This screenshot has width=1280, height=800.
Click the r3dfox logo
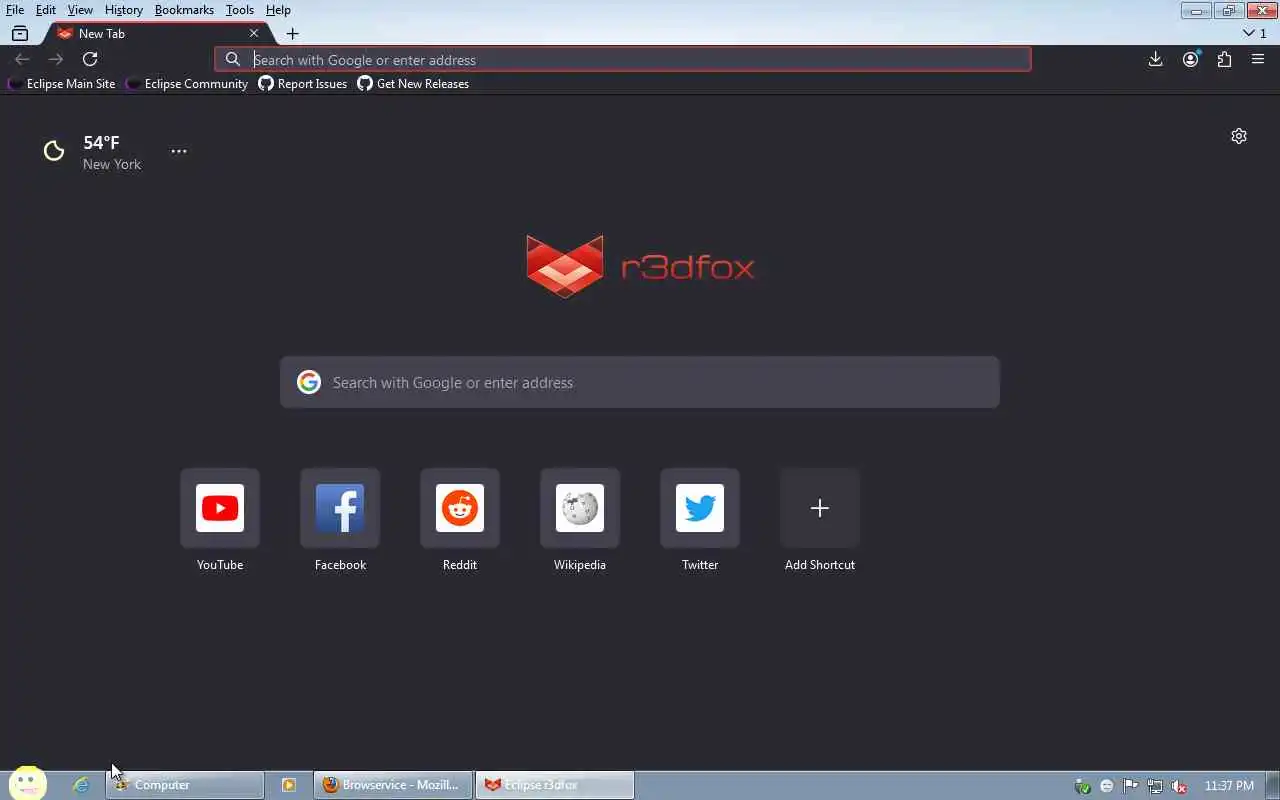point(640,266)
